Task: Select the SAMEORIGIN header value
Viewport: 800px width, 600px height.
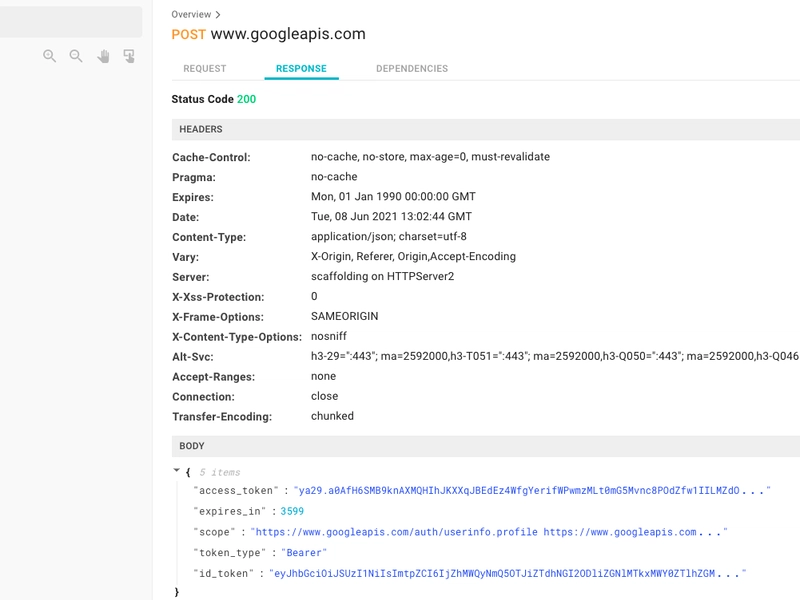Action: tap(344, 316)
